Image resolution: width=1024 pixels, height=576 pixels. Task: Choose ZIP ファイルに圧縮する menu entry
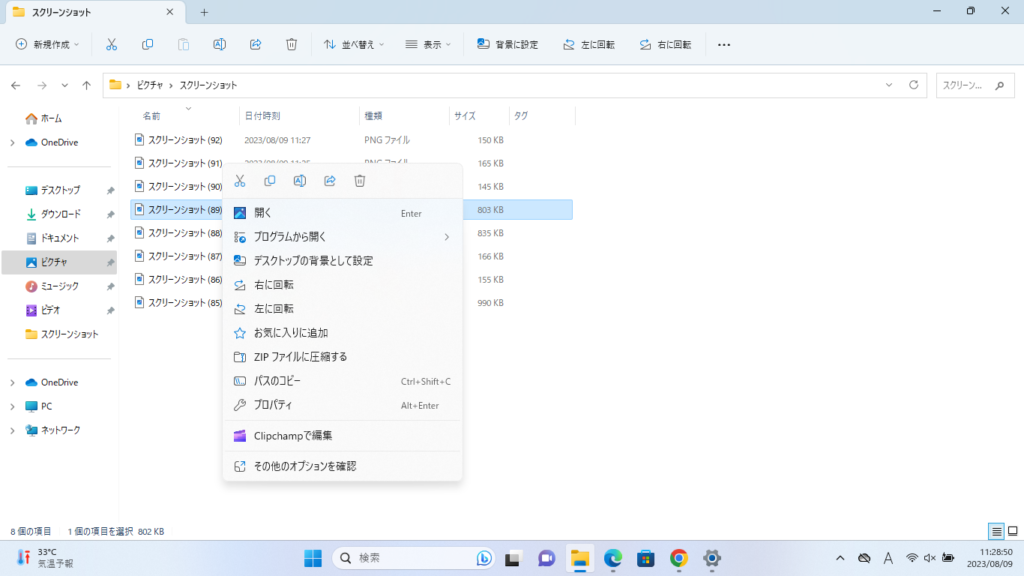click(x=300, y=357)
